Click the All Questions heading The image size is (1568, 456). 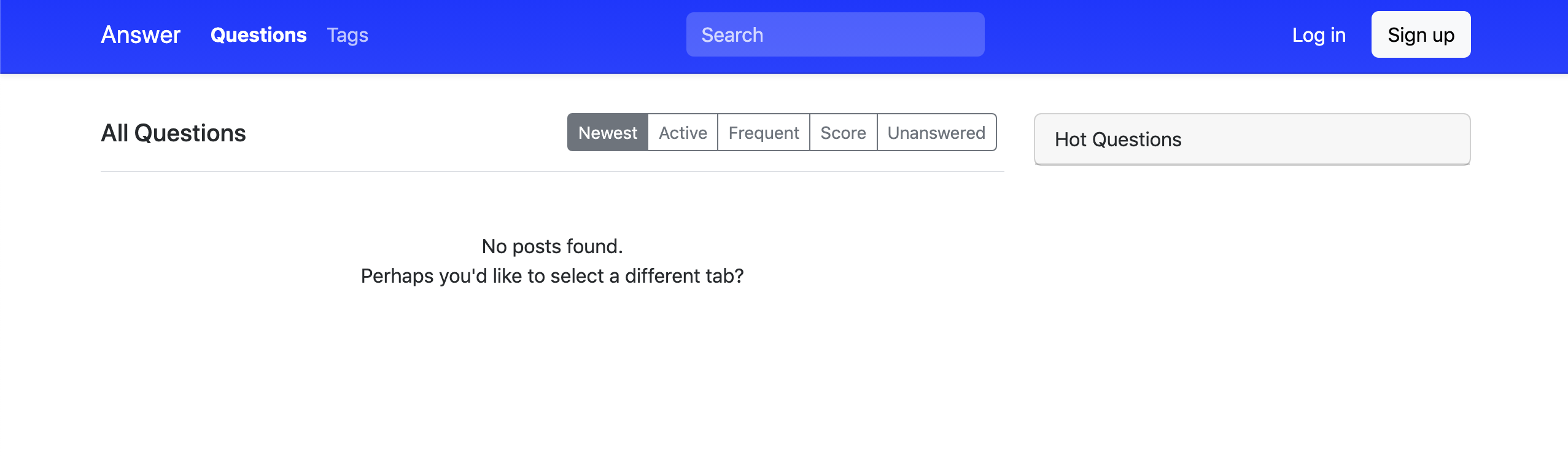coord(173,133)
